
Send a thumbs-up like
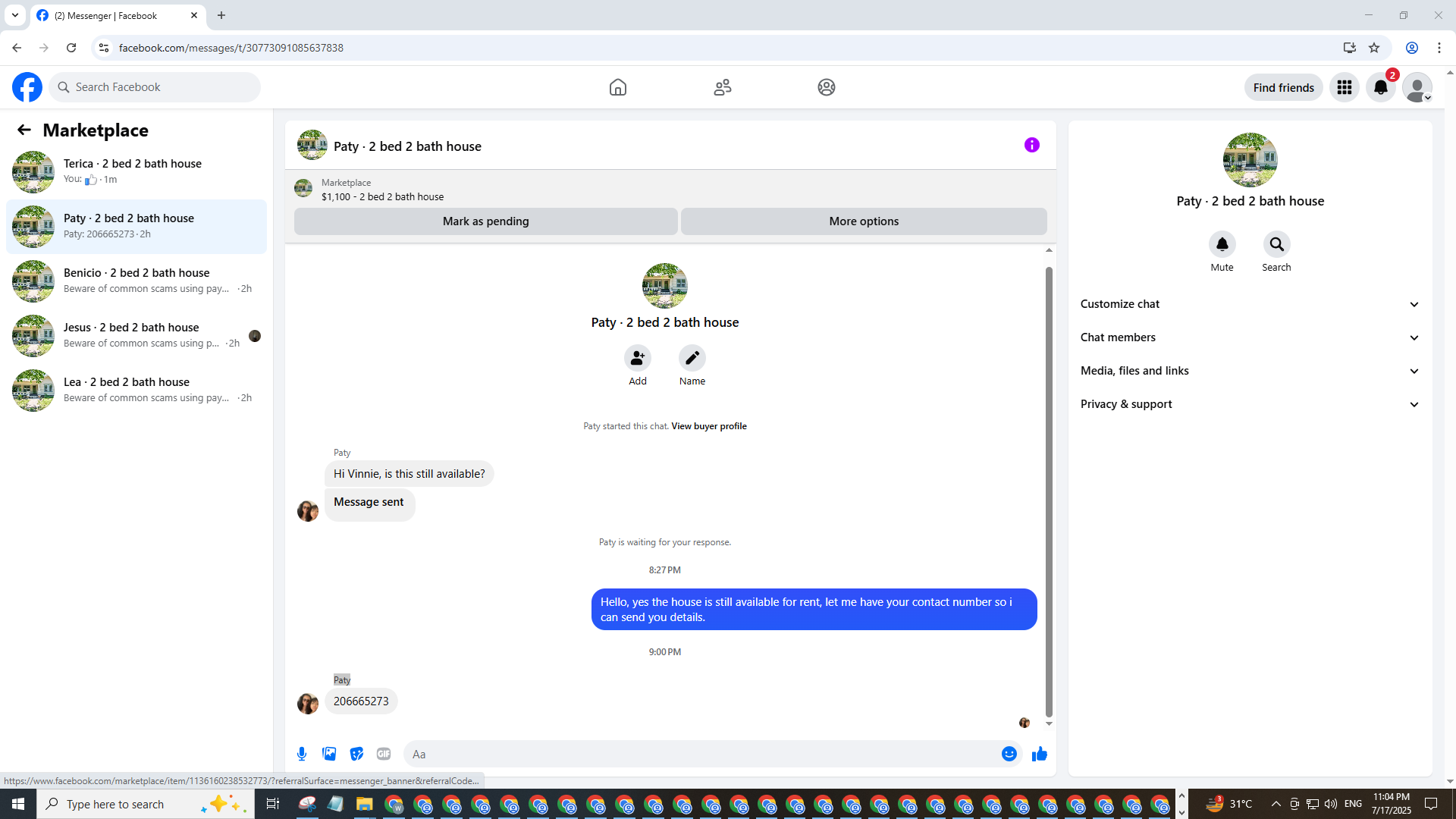pos(1040,754)
